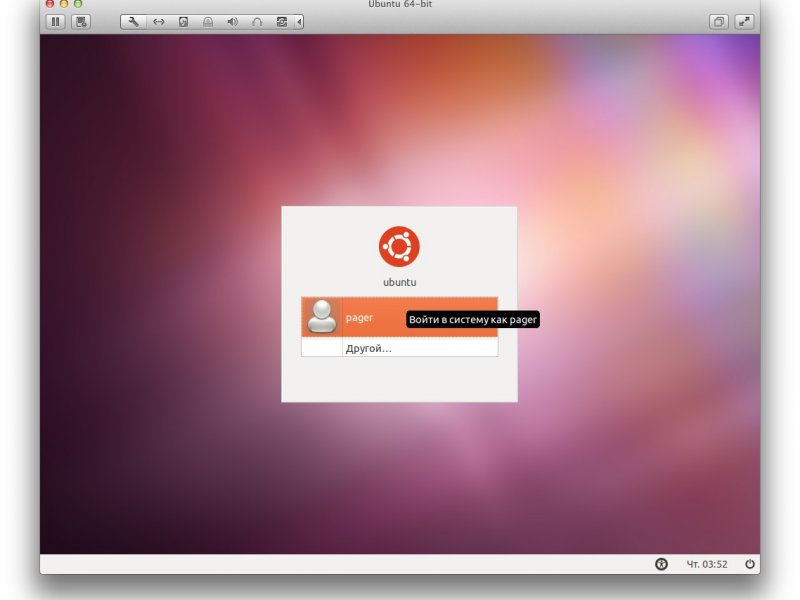Click the headphone-shaped USB device icon

pos(257,22)
